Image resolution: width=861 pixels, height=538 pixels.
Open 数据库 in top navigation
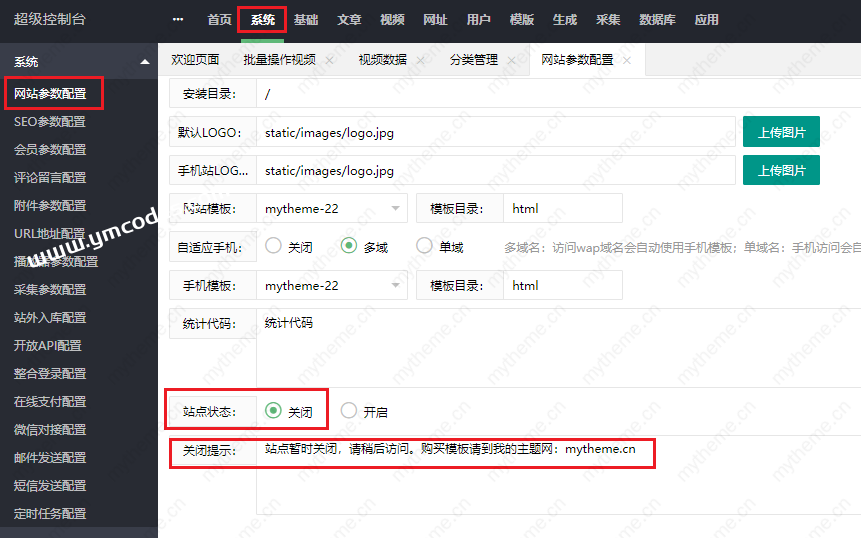657,20
